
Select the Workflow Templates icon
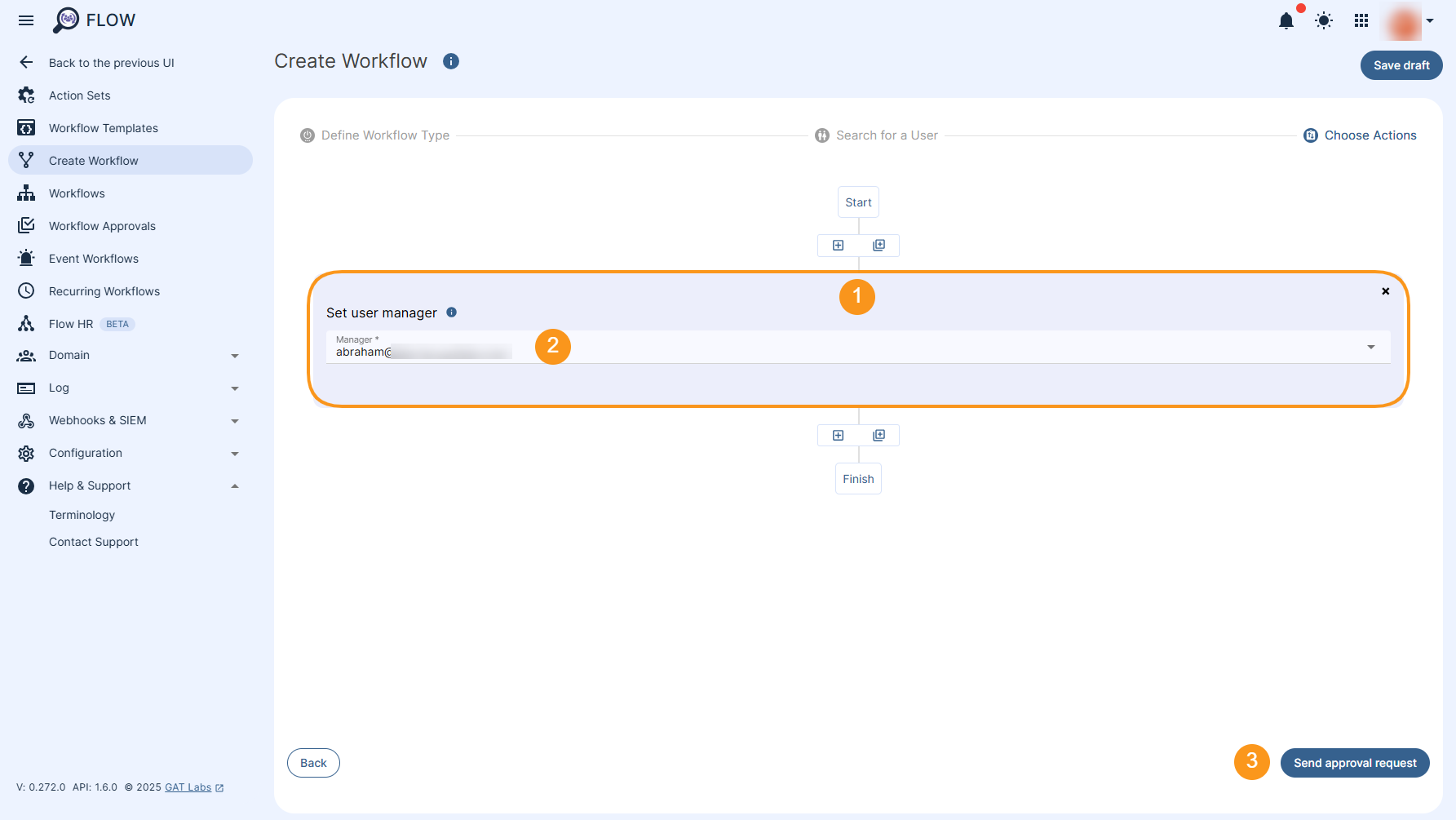coord(26,127)
